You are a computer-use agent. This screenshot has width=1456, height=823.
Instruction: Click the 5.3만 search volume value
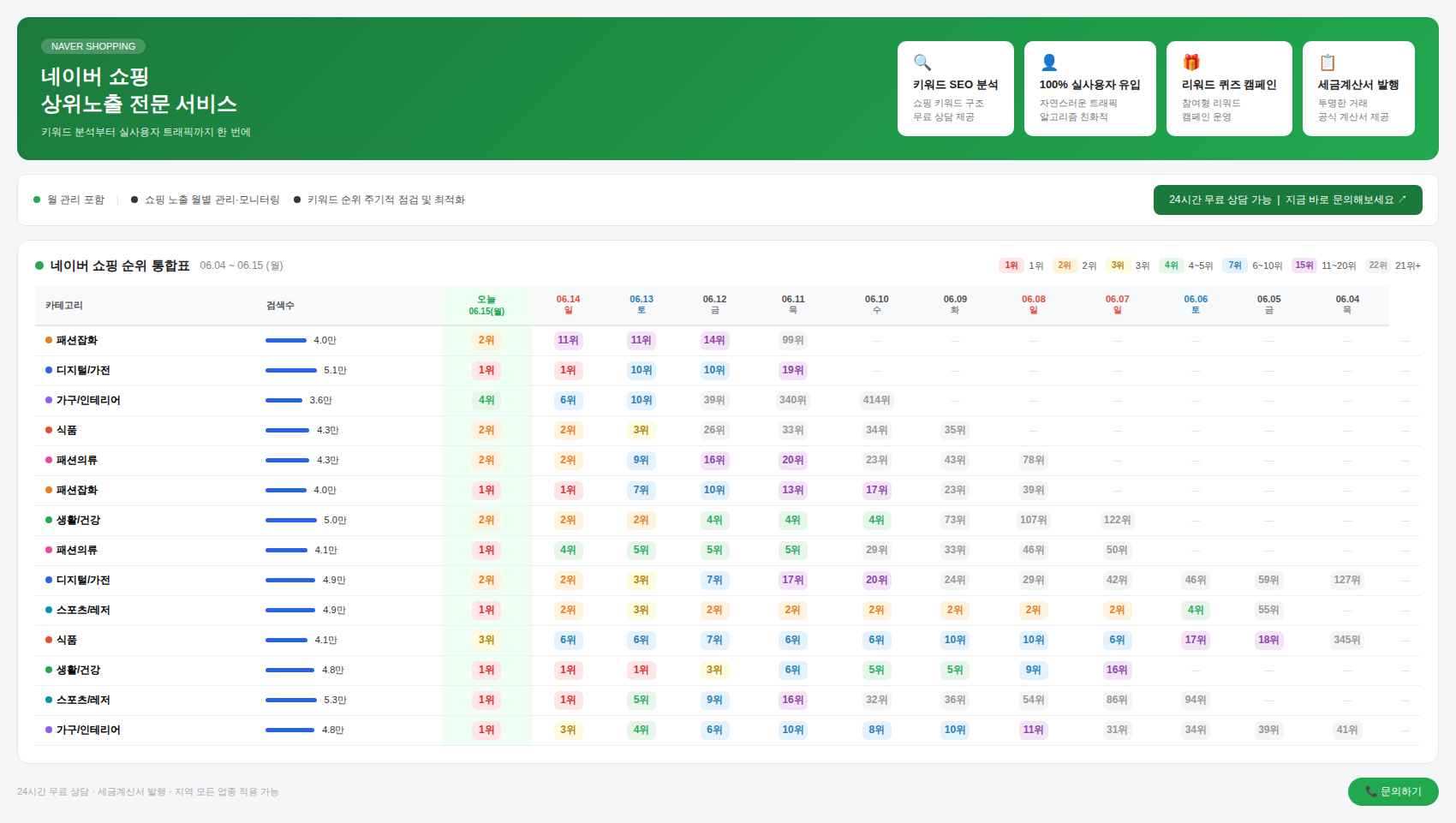(336, 701)
